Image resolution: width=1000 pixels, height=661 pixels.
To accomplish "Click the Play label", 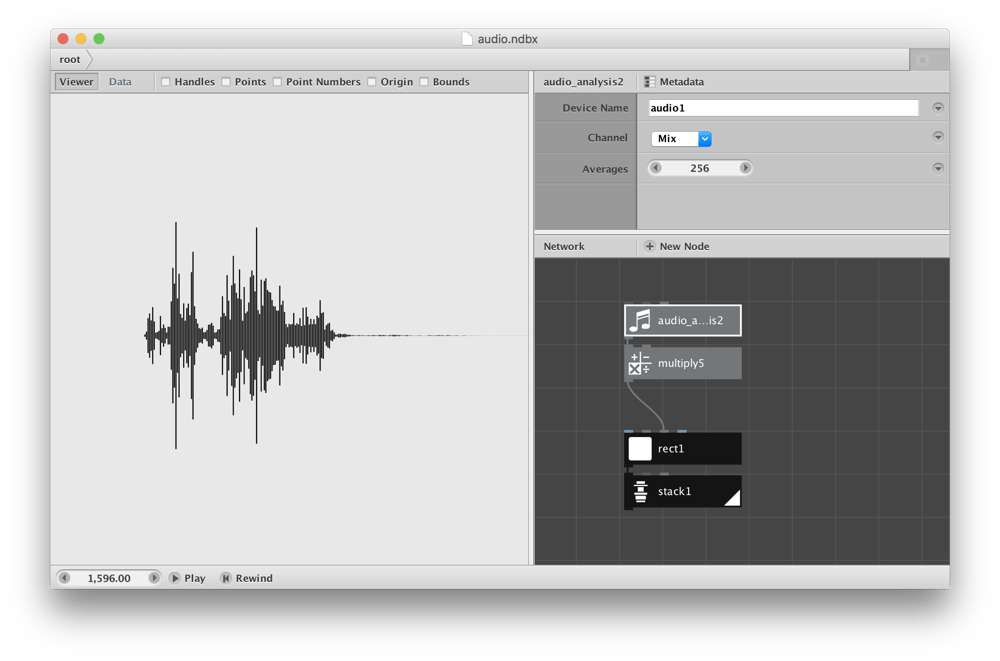I will 195,578.
